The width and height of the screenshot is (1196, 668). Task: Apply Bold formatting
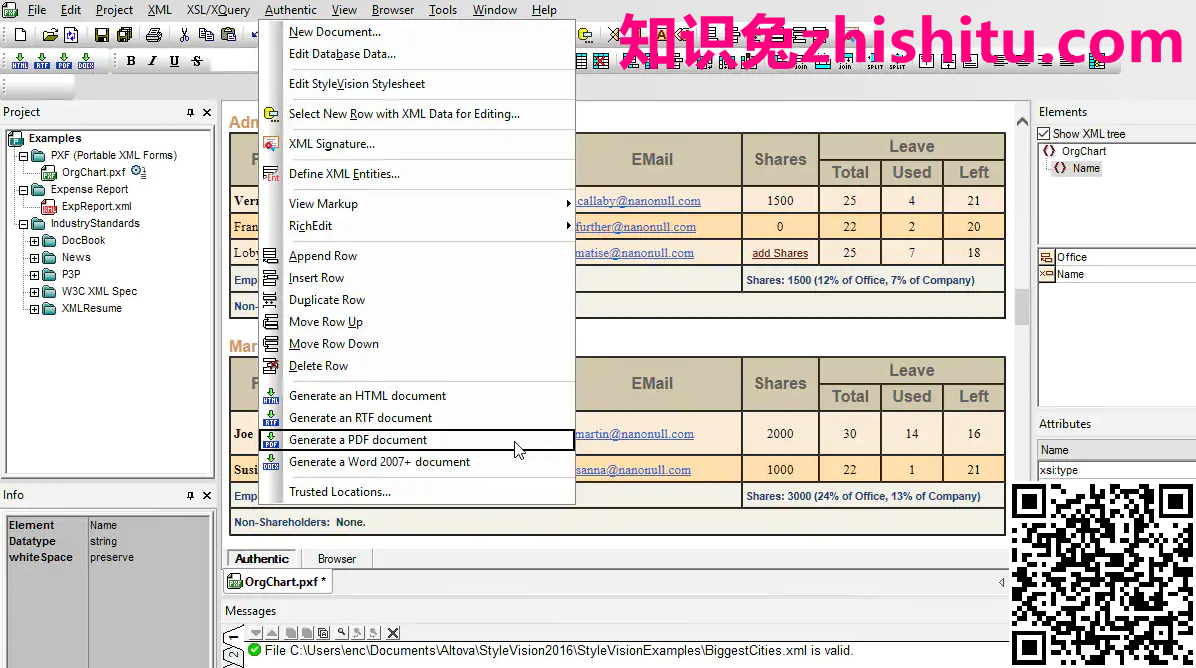click(131, 61)
